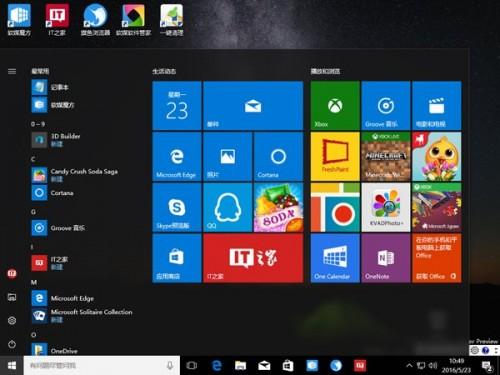Open the Minecraft game tile
The width and height of the screenshot is (500, 375).
(x=386, y=156)
